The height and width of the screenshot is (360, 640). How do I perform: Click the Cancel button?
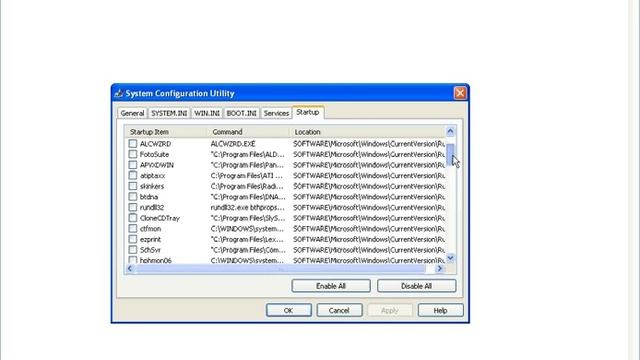tap(339, 311)
